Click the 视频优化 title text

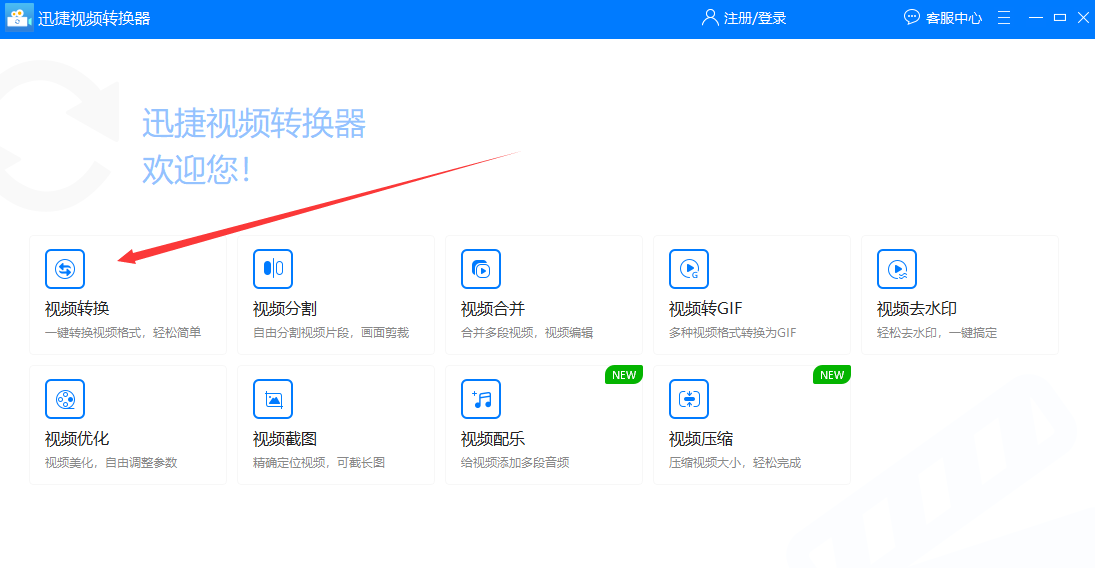tap(77, 439)
